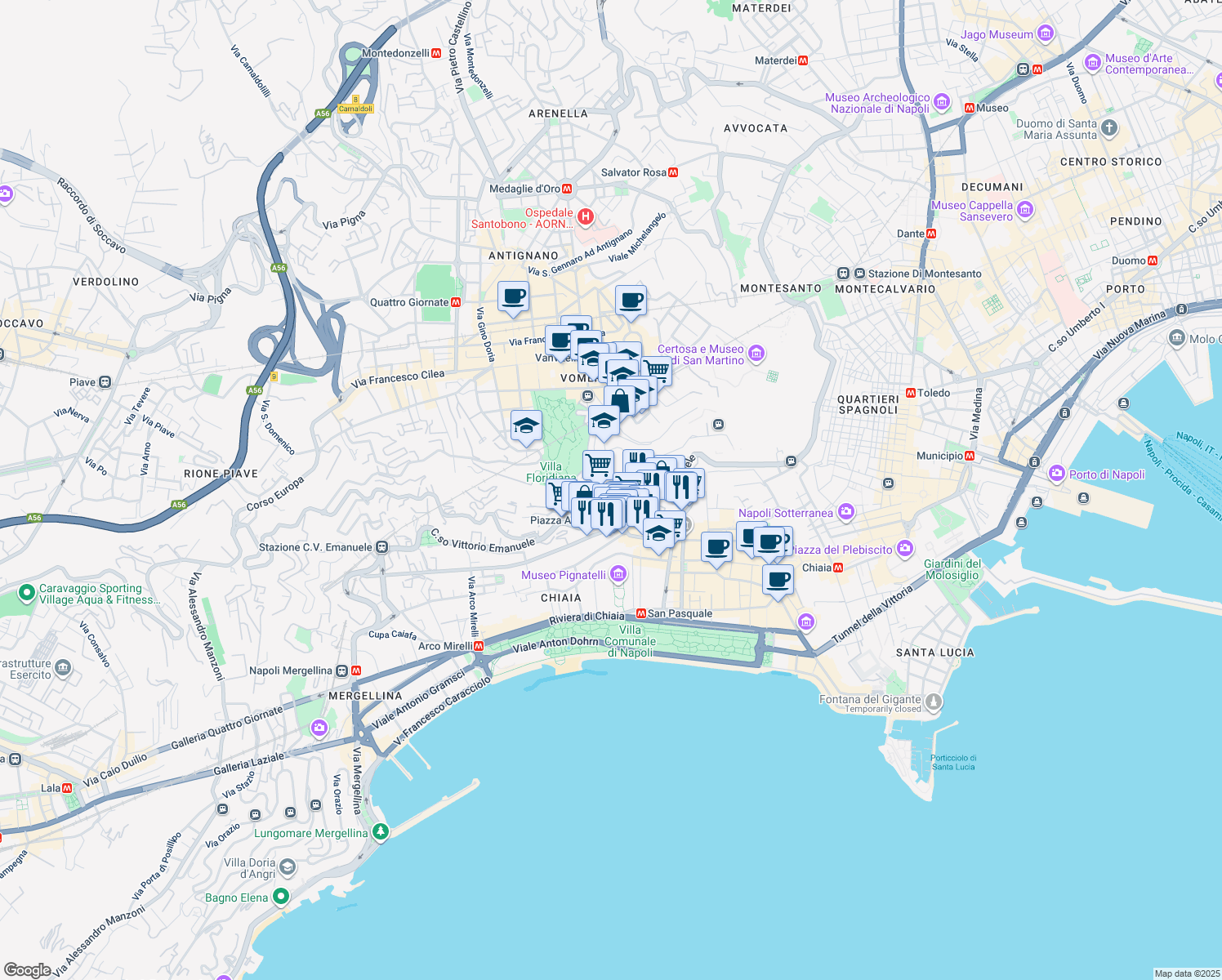Open the graduation cap marker west of Villa Floridiana
The width and height of the screenshot is (1222, 980).
tap(526, 426)
